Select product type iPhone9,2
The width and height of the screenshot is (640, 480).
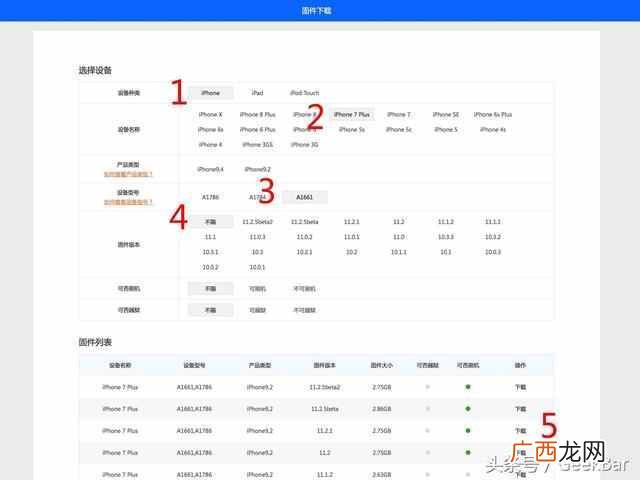258,169
